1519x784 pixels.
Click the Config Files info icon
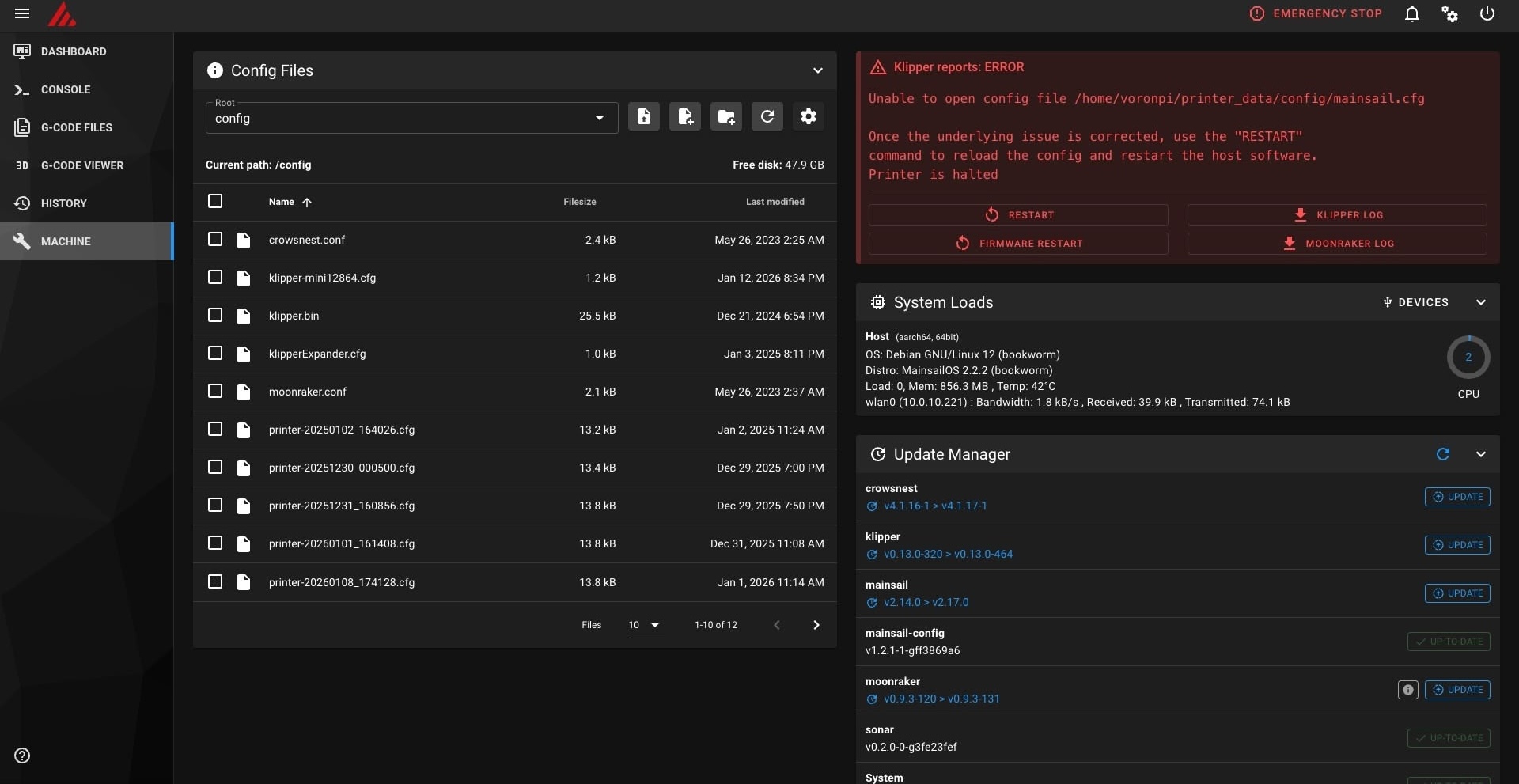[215, 70]
